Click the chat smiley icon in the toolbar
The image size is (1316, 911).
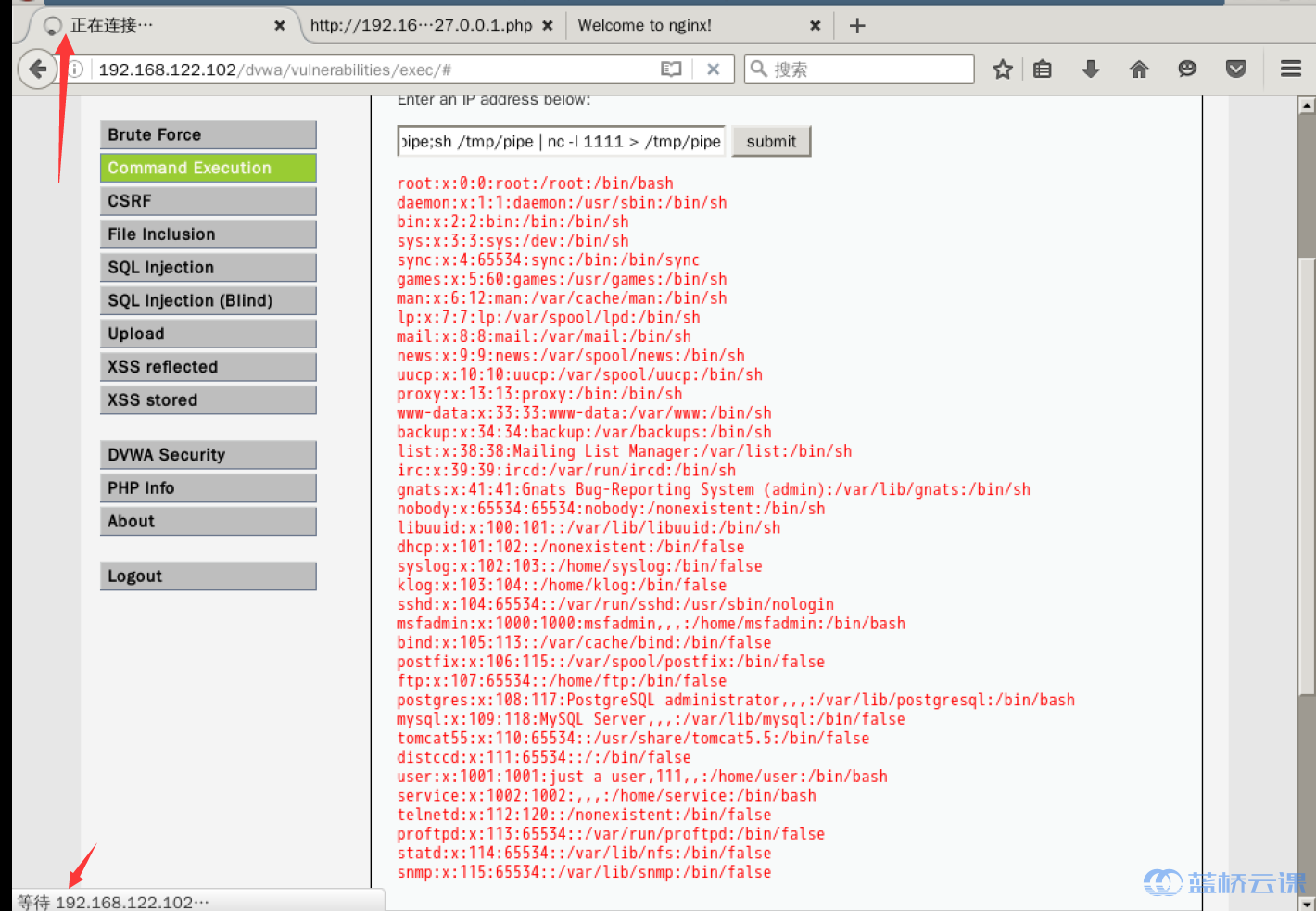(1187, 70)
